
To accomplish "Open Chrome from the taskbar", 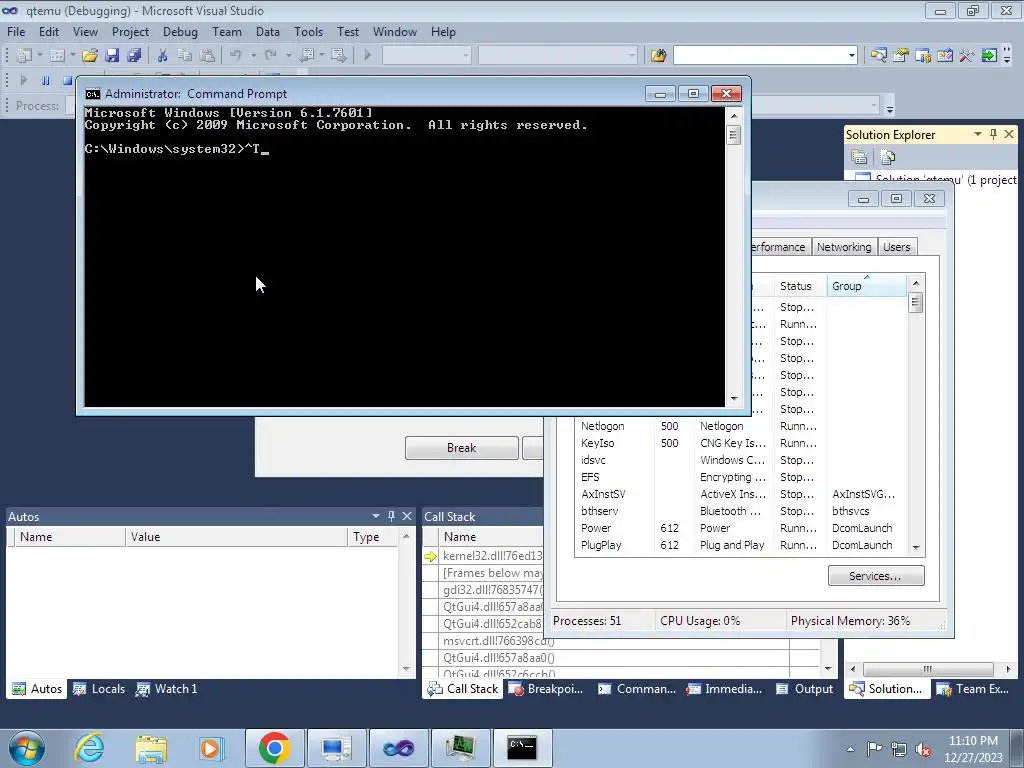I will (x=274, y=748).
